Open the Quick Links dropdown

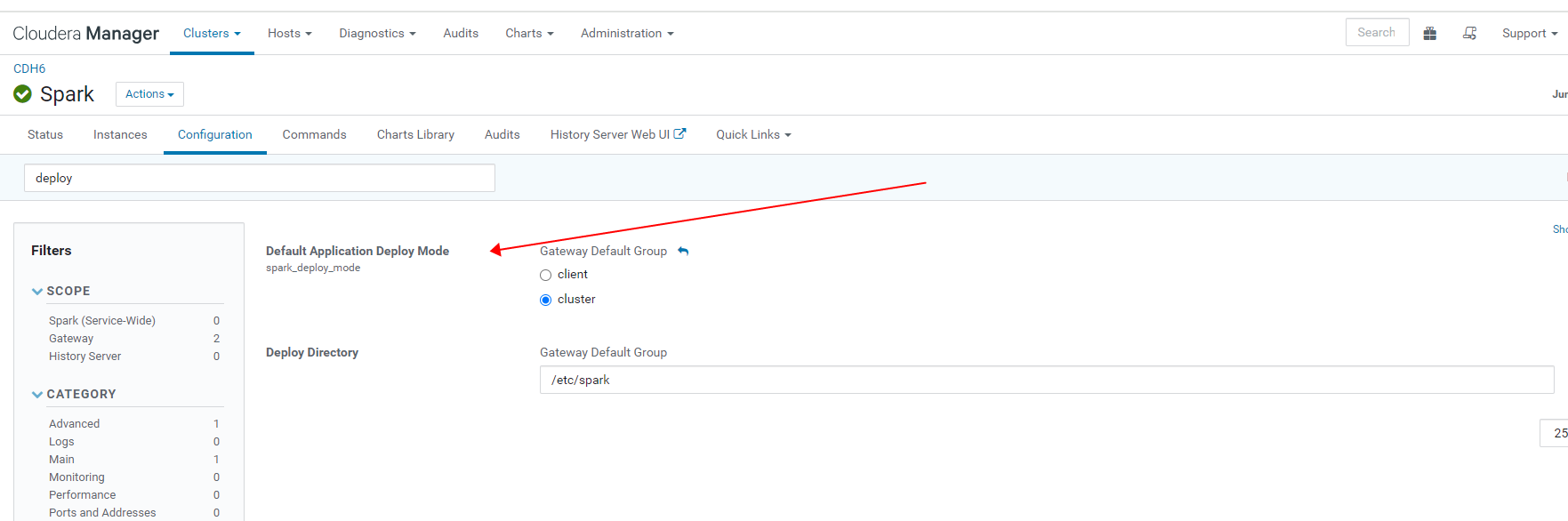click(753, 134)
